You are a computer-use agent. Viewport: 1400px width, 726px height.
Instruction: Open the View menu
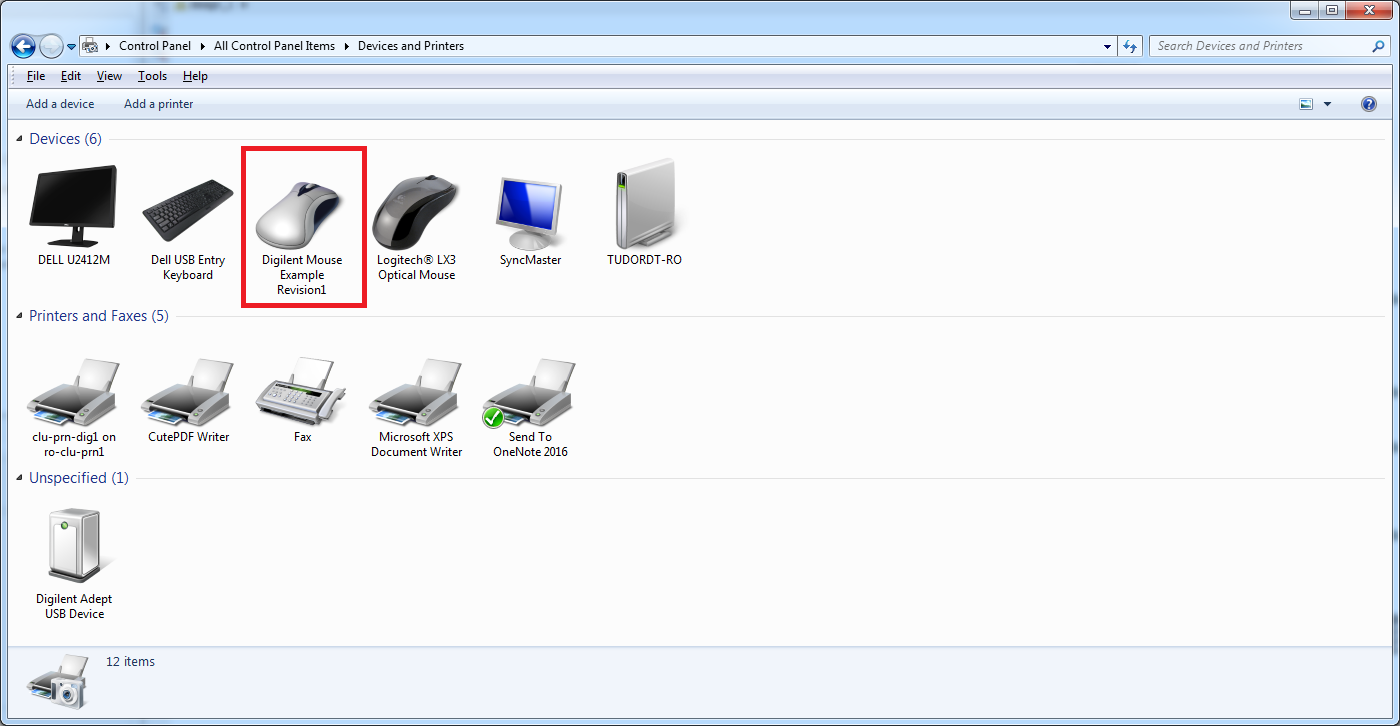tap(109, 76)
